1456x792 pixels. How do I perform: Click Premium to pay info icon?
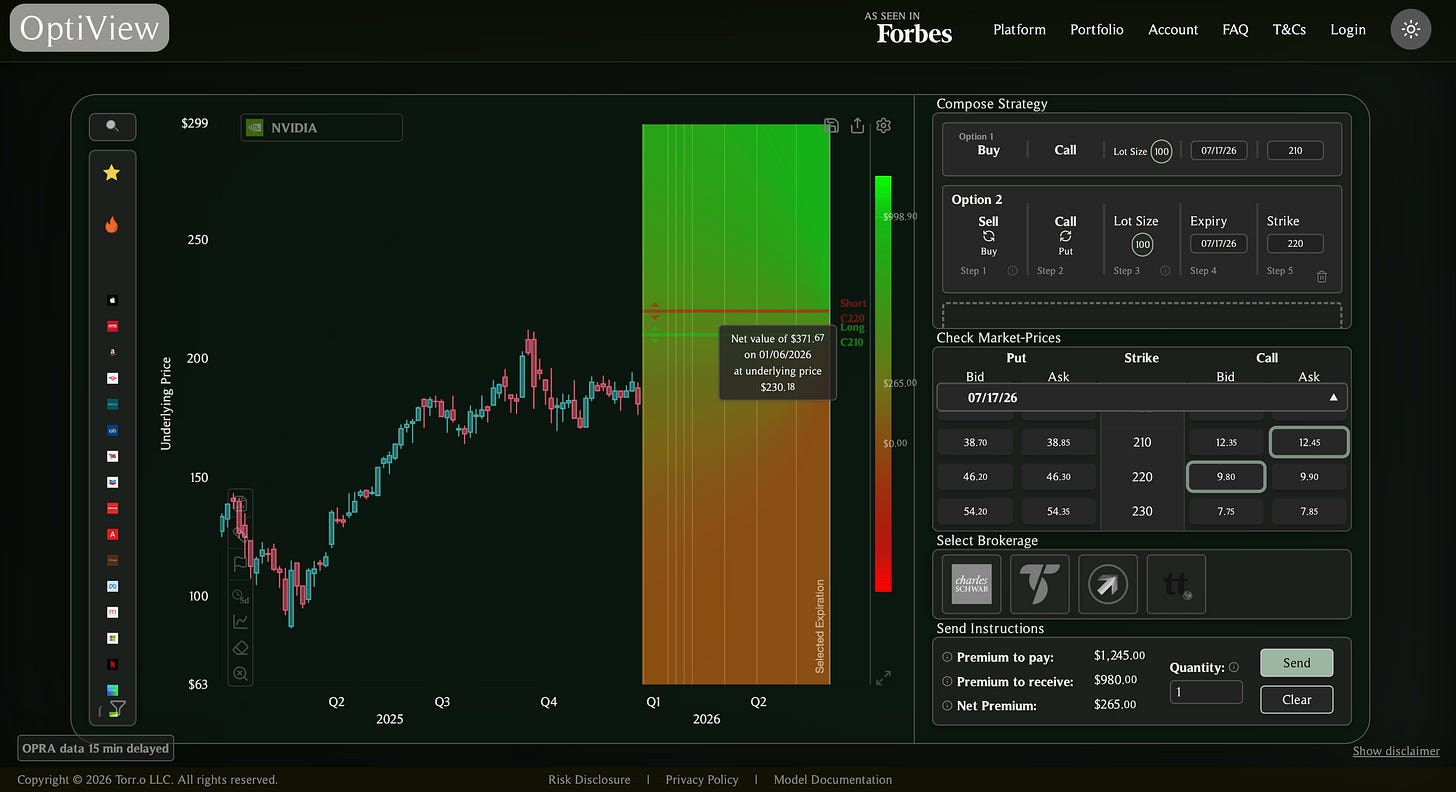[x=947, y=657]
